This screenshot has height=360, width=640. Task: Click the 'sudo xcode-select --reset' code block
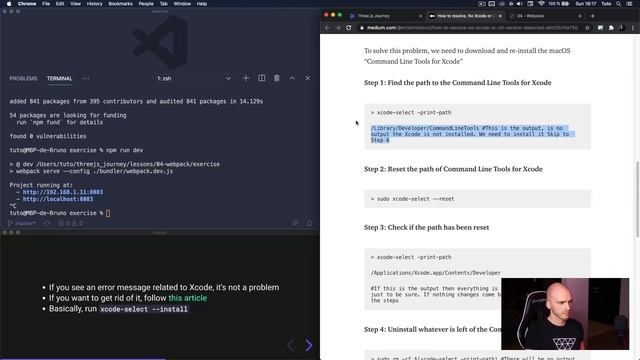[x=477, y=199]
